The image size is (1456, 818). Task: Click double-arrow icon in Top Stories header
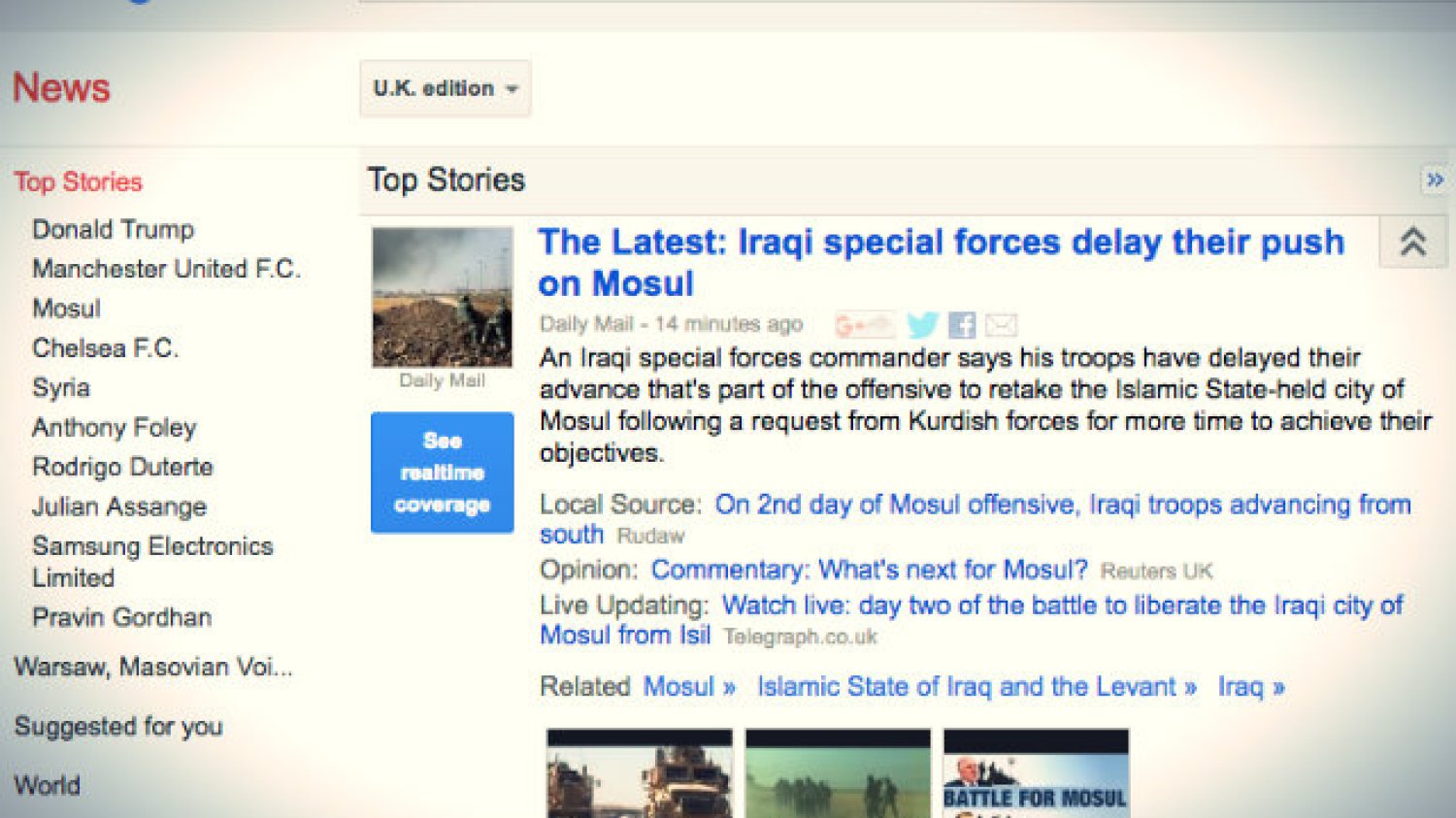1435,180
